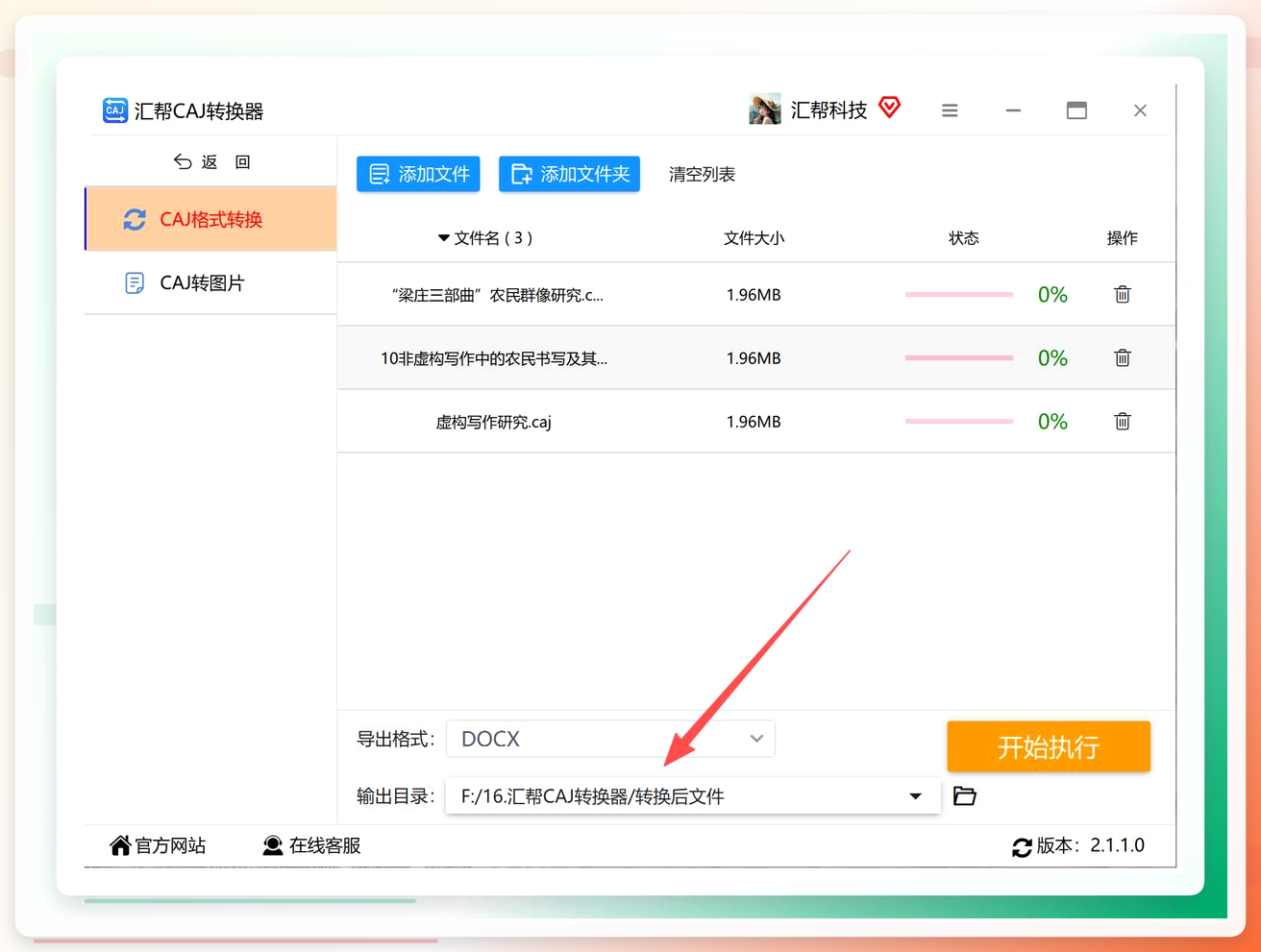Click the 汇帮CAJ转换器 app logo icon

[x=115, y=110]
